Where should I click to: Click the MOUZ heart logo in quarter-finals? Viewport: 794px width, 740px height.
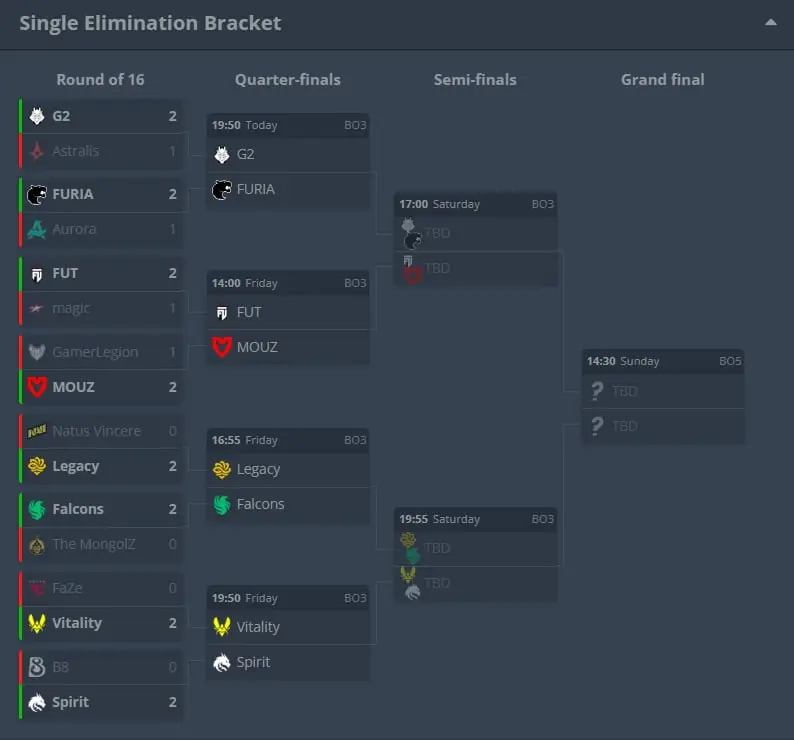[222, 347]
